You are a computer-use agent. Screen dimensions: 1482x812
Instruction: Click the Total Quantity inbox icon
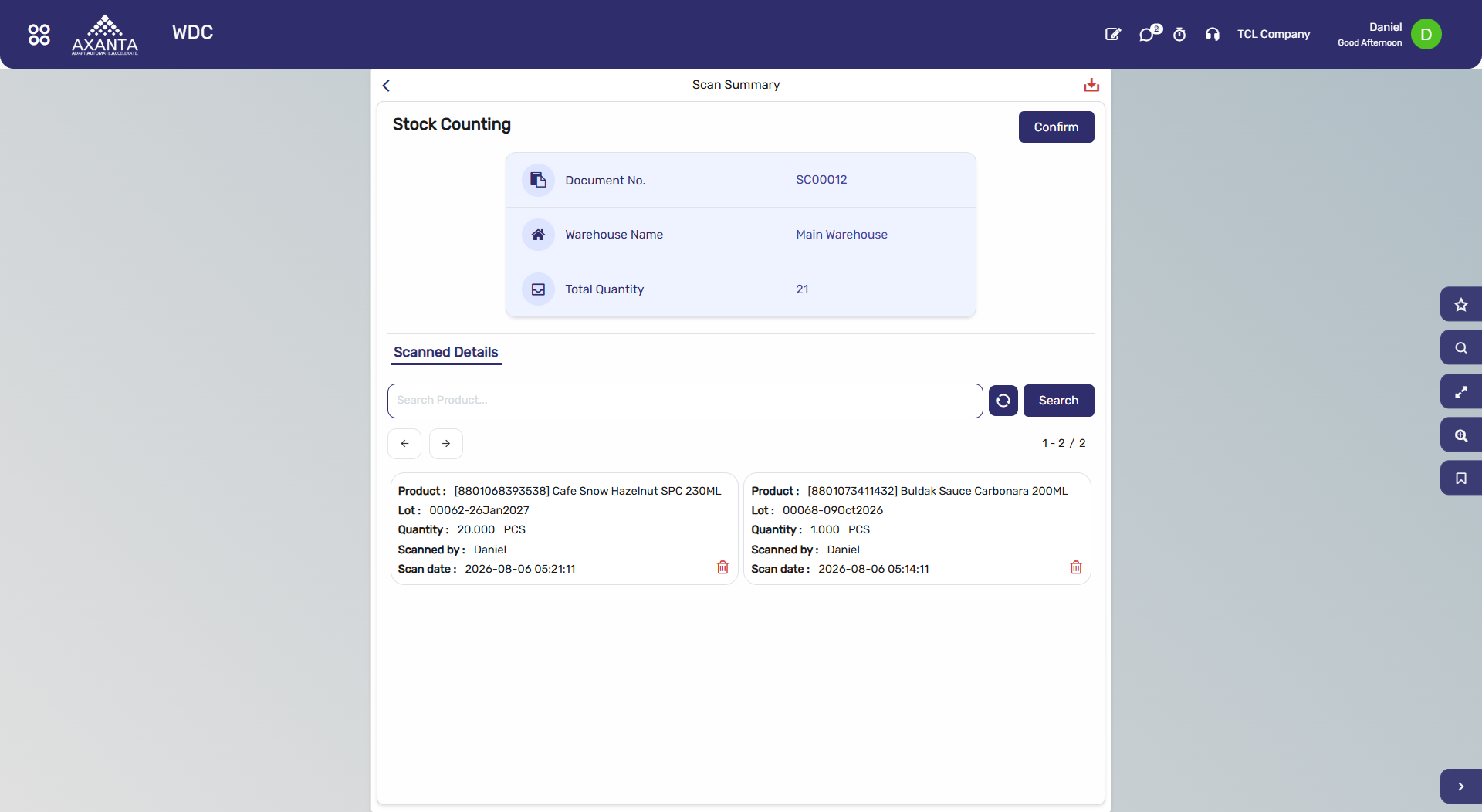click(x=538, y=289)
